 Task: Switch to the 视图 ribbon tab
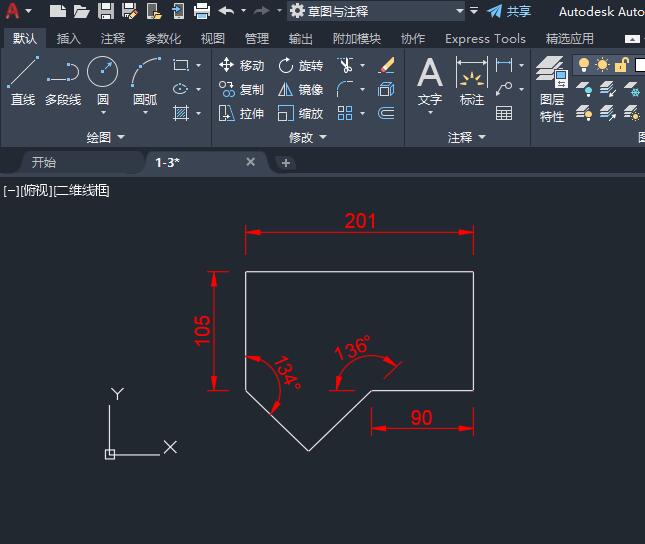pos(213,39)
